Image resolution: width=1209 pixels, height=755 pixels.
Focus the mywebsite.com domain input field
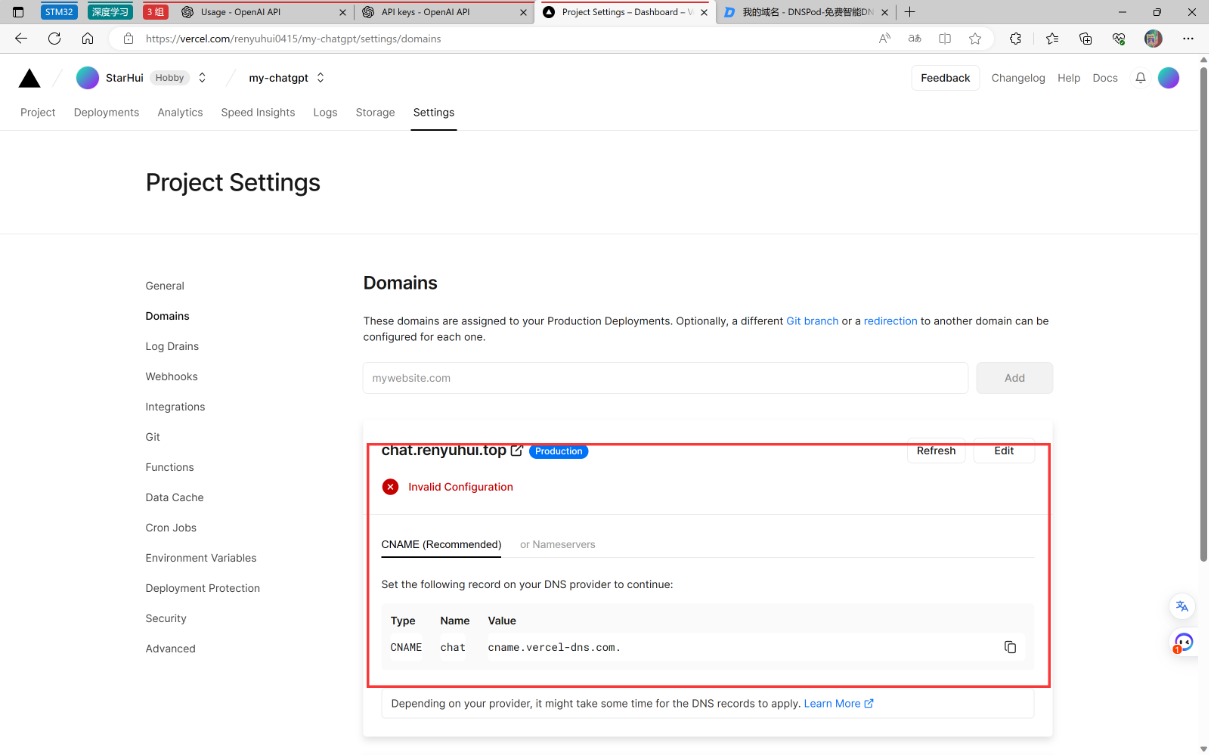(665, 378)
